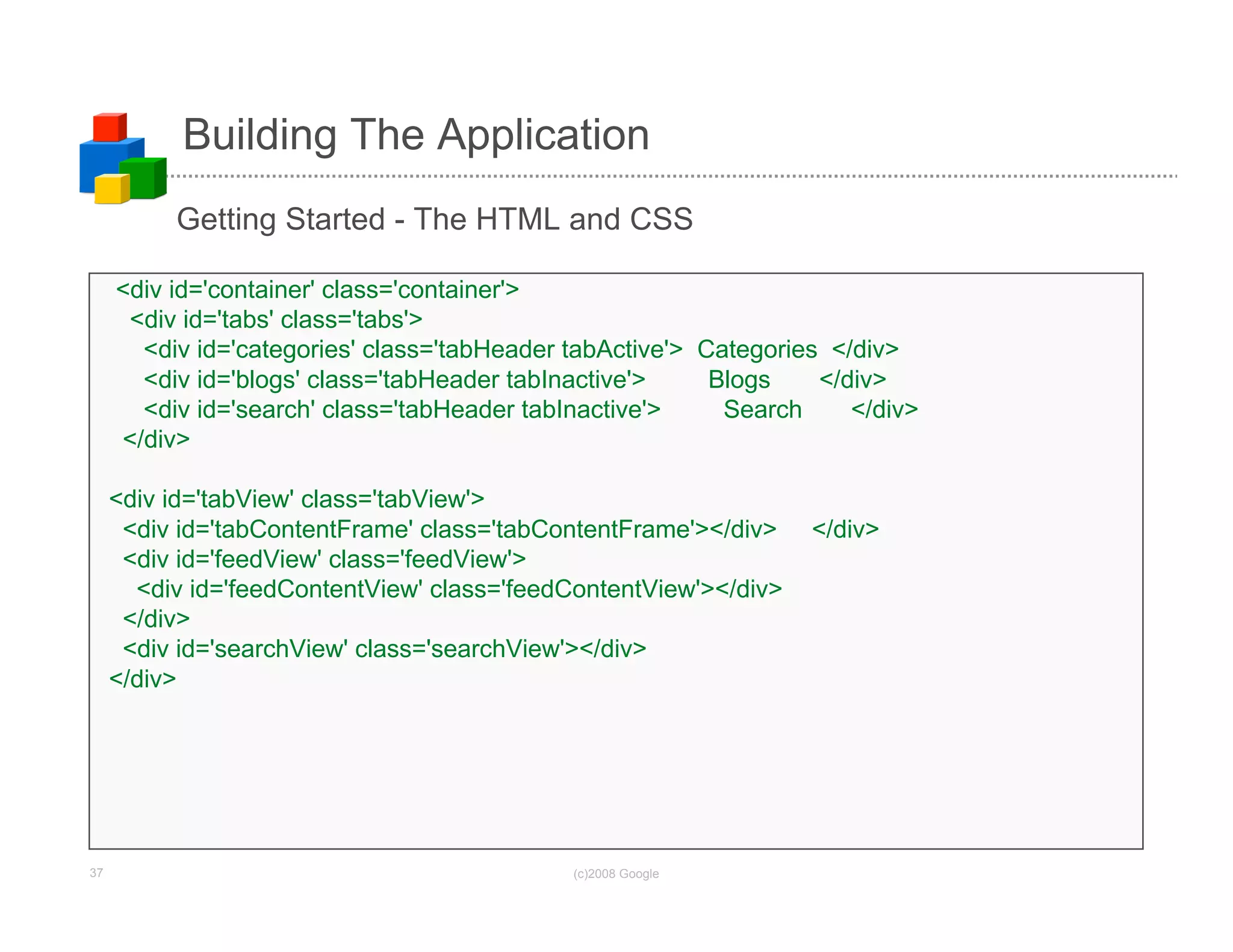Image resolution: width=1233 pixels, height=952 pixels.
Task: Click the colored blocks logo
Action: (x=123, y=158)
